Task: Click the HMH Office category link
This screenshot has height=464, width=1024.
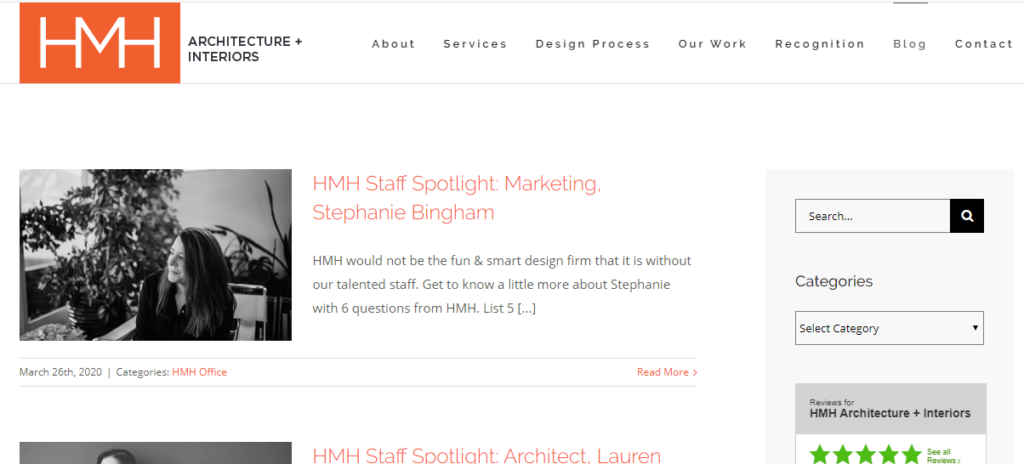Action: click(199, 372)
